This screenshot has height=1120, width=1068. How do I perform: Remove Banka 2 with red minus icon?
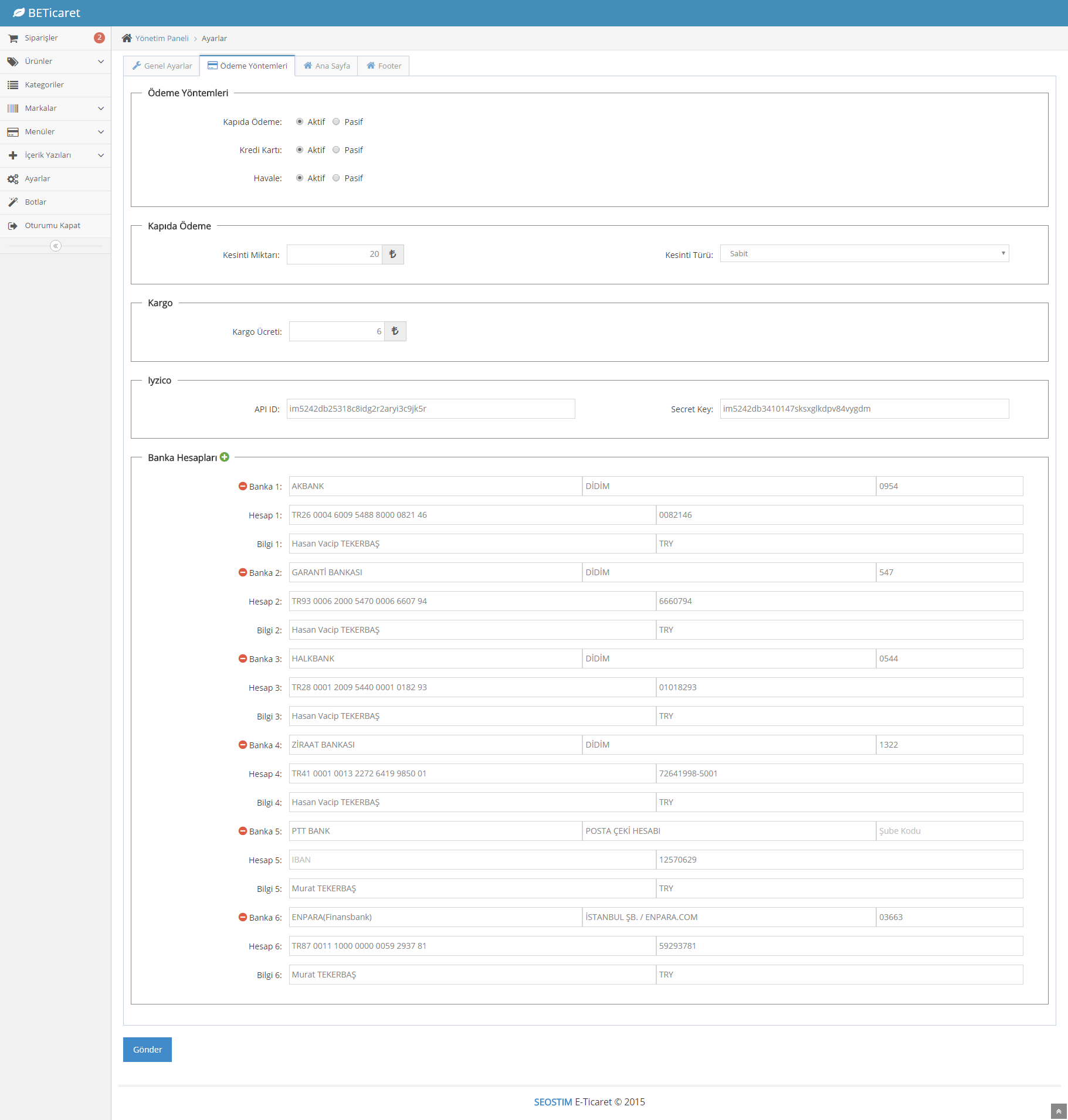point(243,572)
